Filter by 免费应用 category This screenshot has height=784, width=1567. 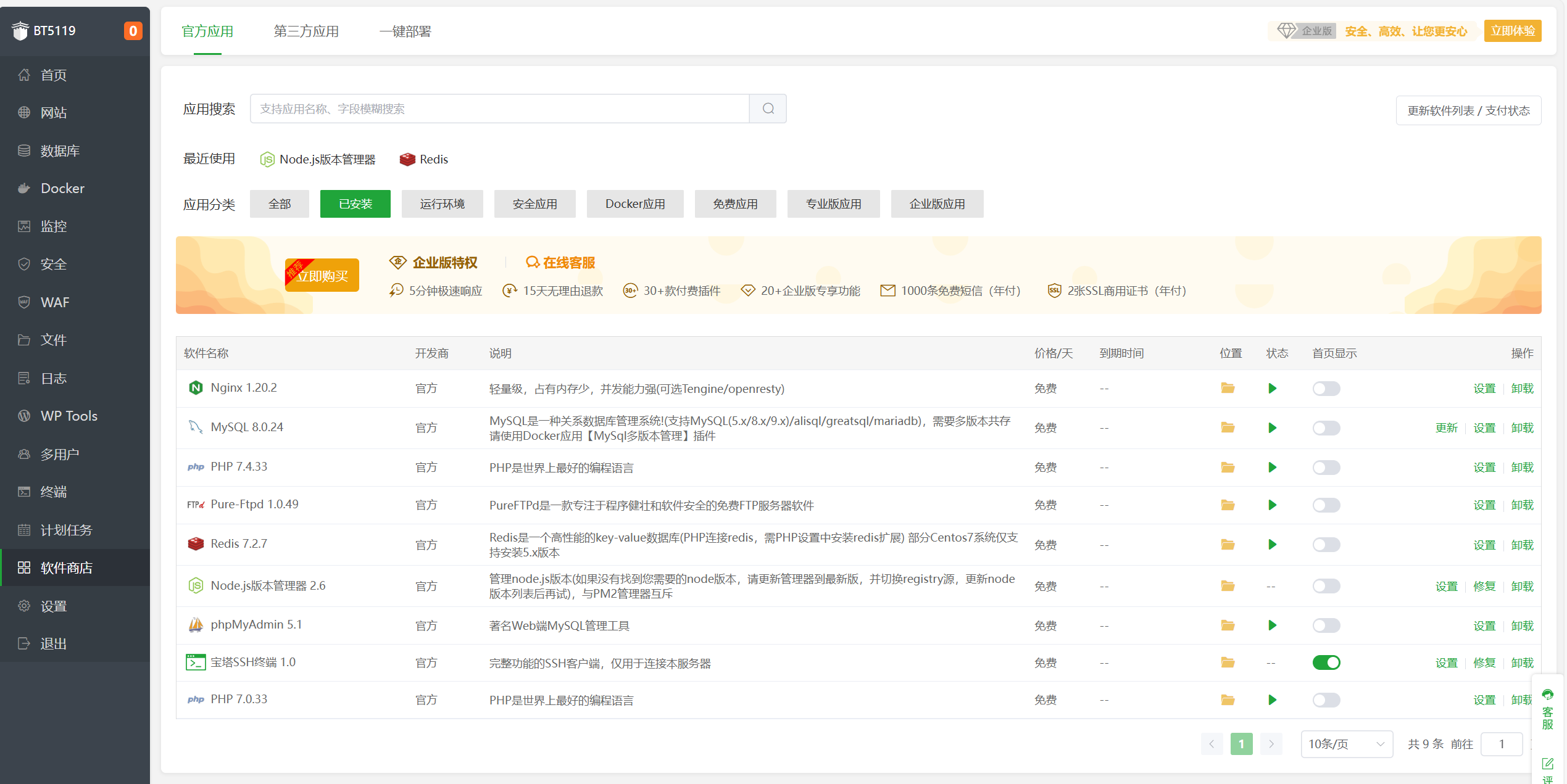[x=736, y=204]
